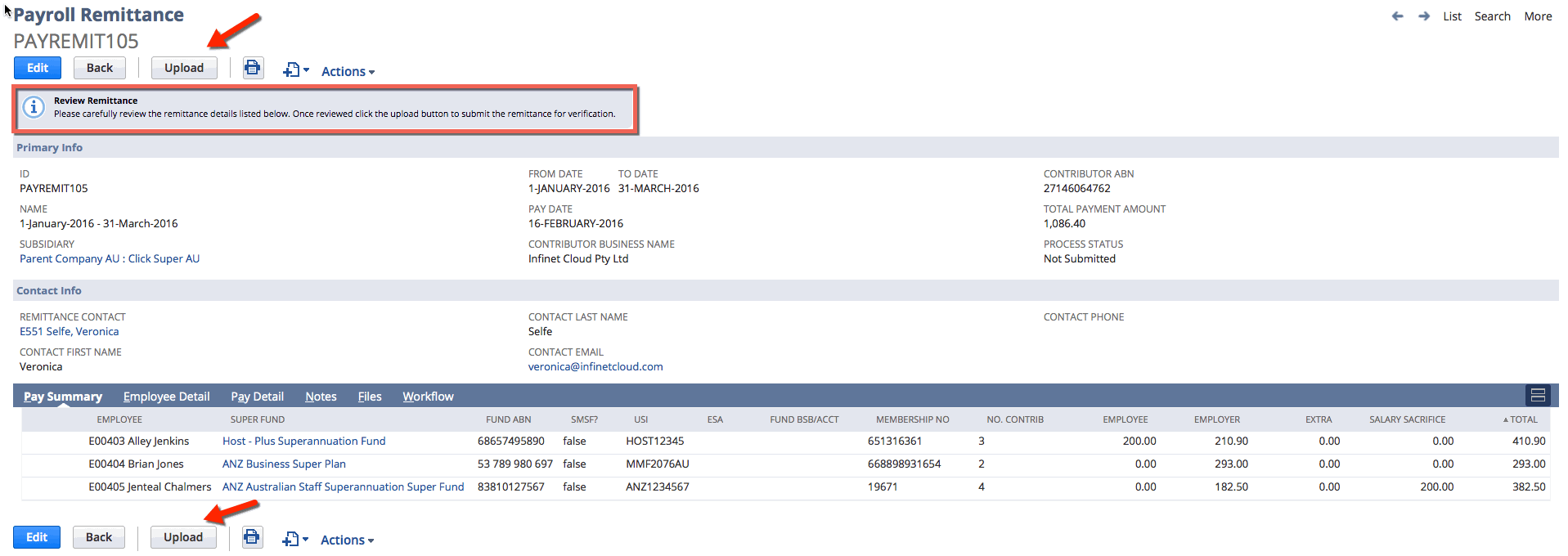The height and width of the screenshot is (556, 1568).
Task: Open the Workflow tab
Action: [428, 397]
